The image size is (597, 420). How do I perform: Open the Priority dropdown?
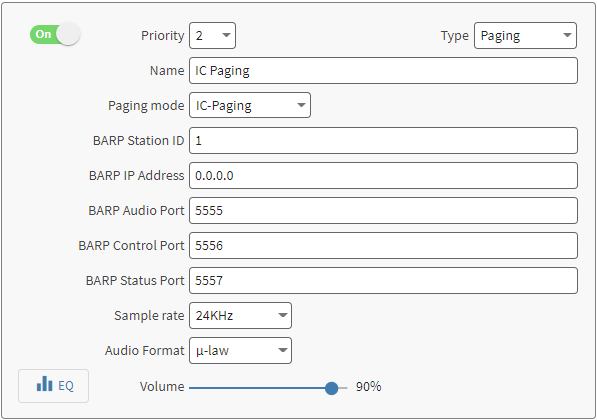click(212, 35)
